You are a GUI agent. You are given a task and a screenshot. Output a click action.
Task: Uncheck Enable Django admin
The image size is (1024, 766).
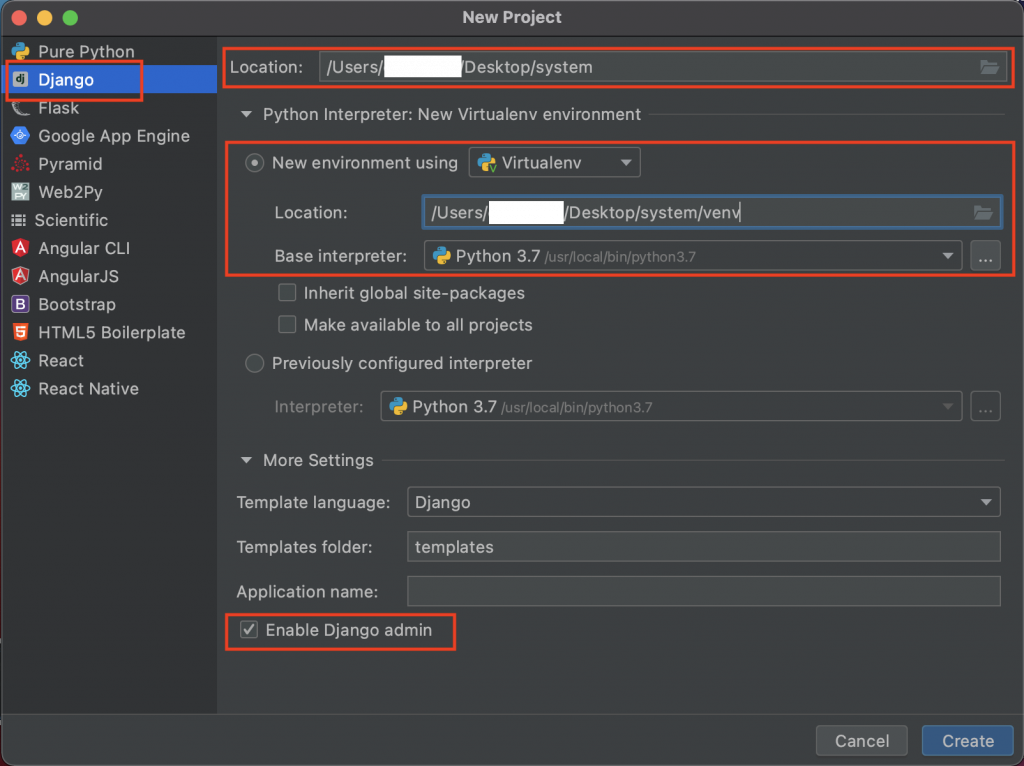click(x=249, y=630)
